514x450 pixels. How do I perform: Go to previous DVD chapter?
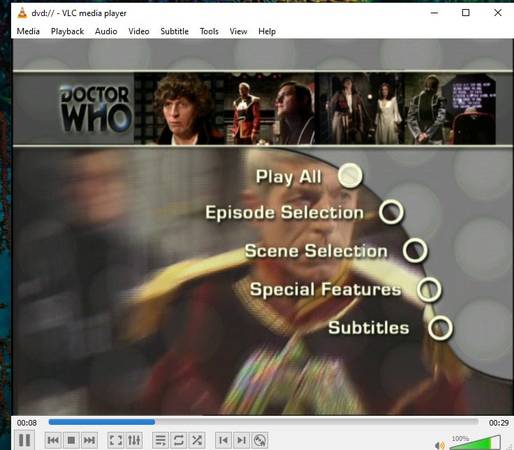(223, 441)
